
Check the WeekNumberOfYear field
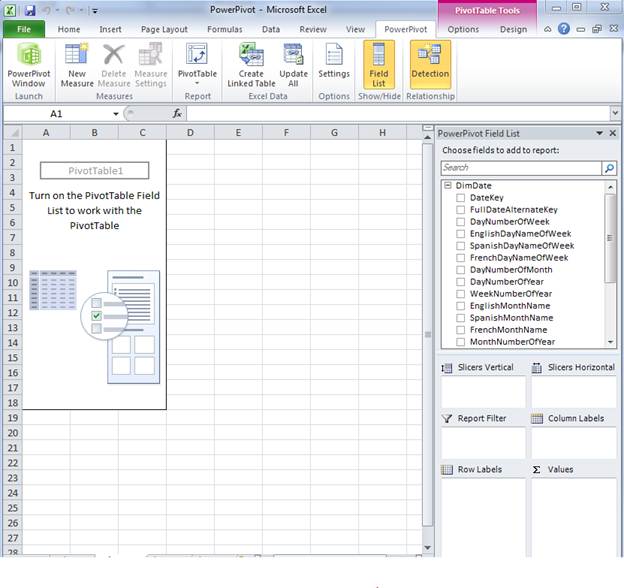coord(460,294)
